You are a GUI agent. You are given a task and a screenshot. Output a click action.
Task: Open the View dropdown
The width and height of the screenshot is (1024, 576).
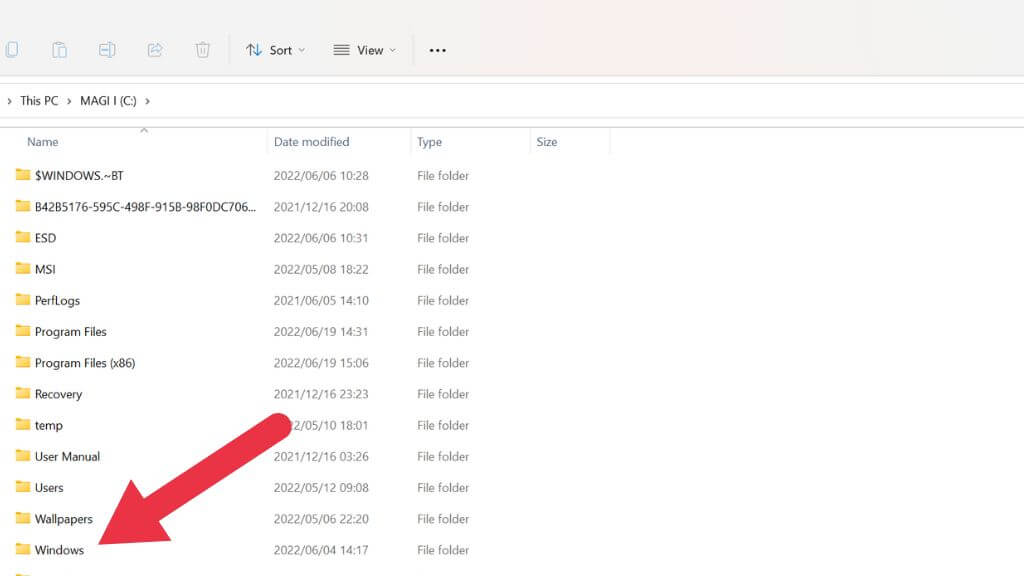(x=365, y=50)
